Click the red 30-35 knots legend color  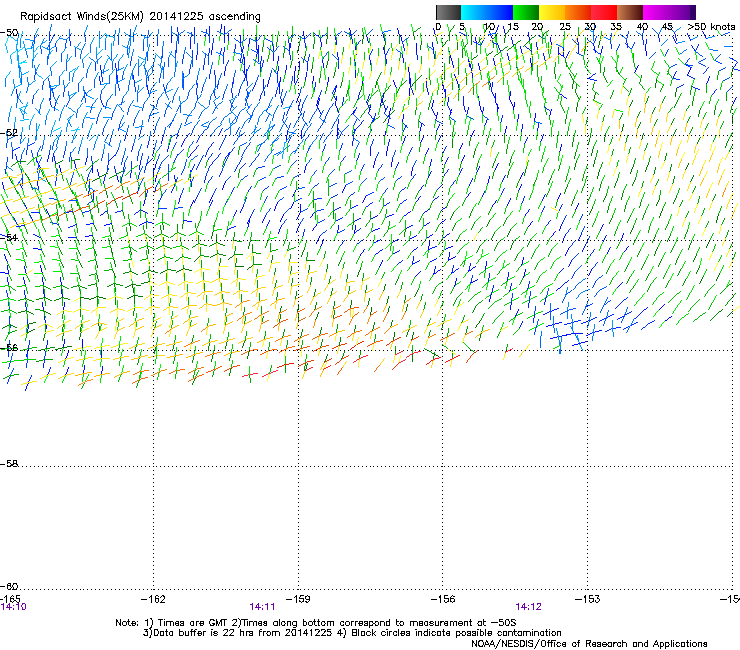tap(604, 12)
